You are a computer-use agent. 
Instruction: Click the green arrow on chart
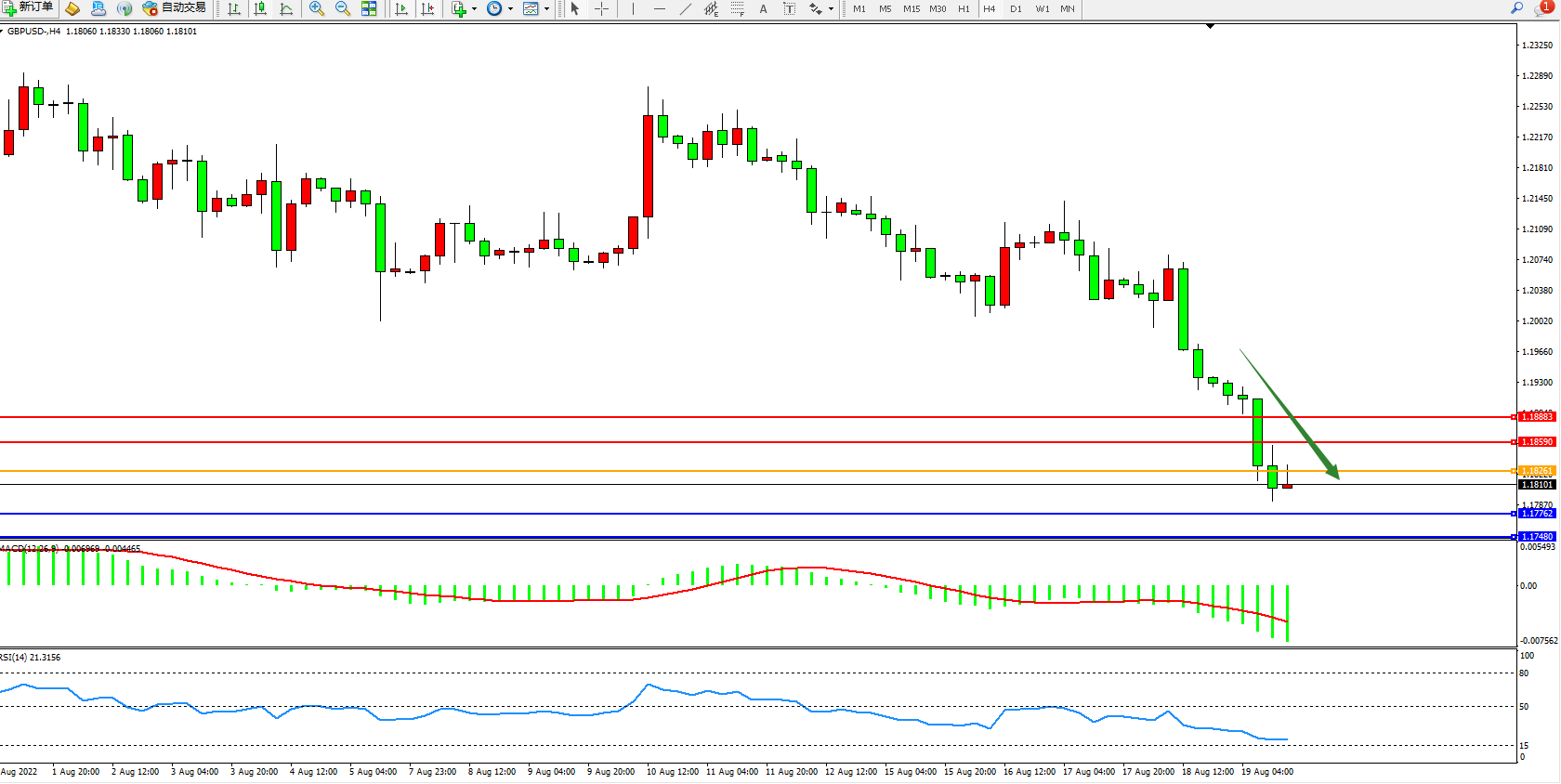pyautogui.click(x=1290, y=414)
